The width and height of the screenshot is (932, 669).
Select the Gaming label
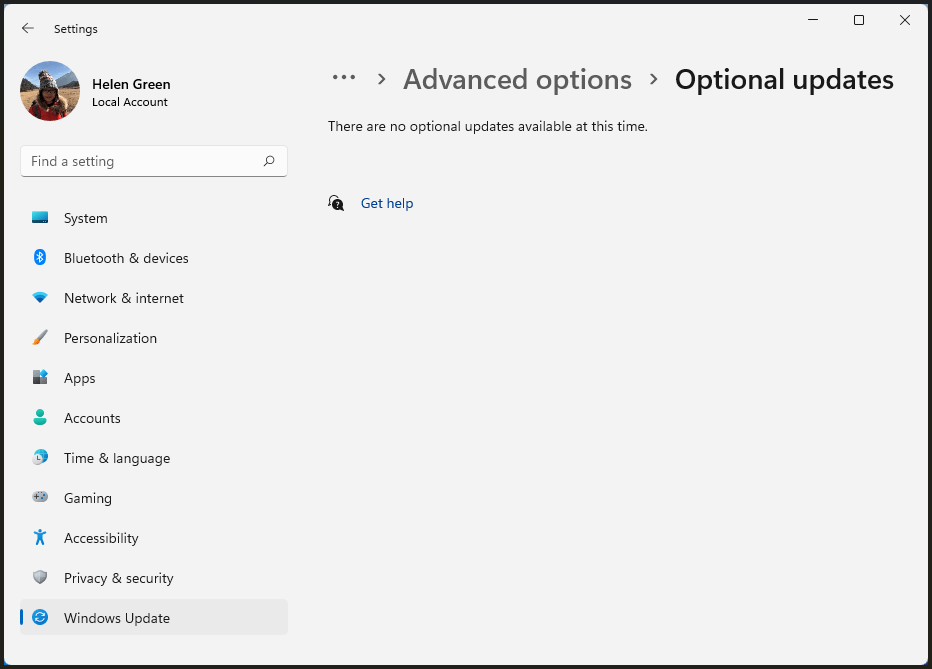88,498
